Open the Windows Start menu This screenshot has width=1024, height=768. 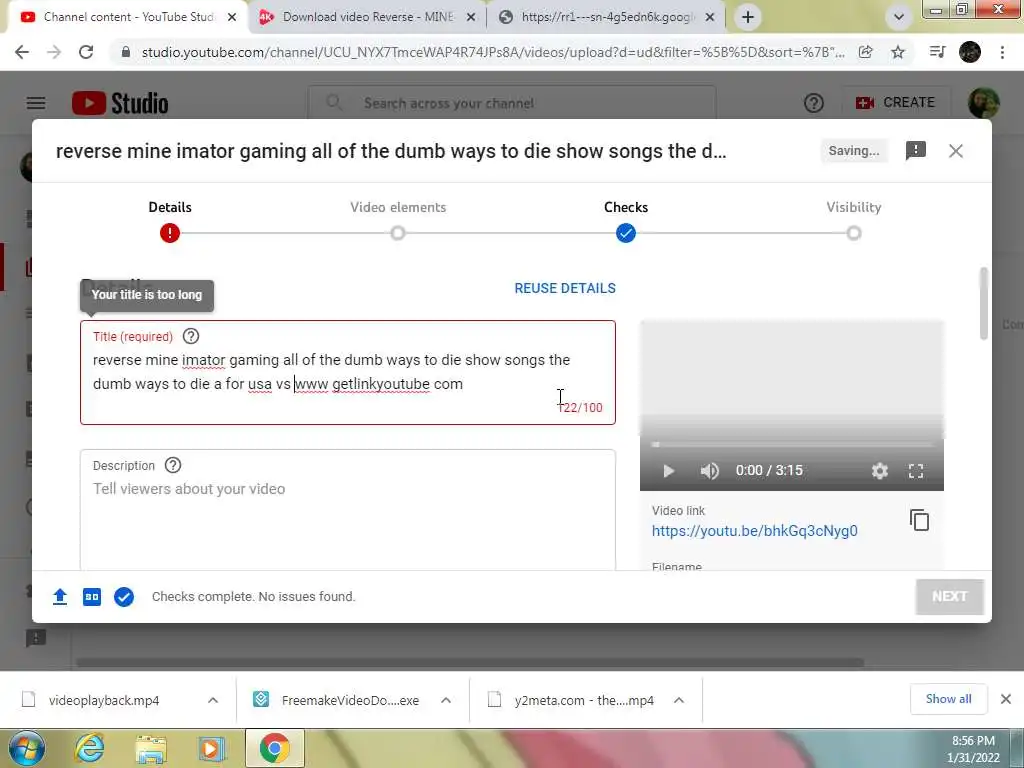pos(26,748)
